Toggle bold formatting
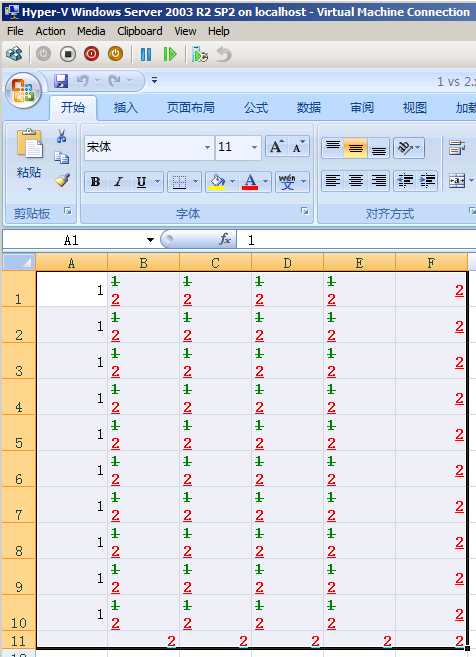 pos(95,182)
